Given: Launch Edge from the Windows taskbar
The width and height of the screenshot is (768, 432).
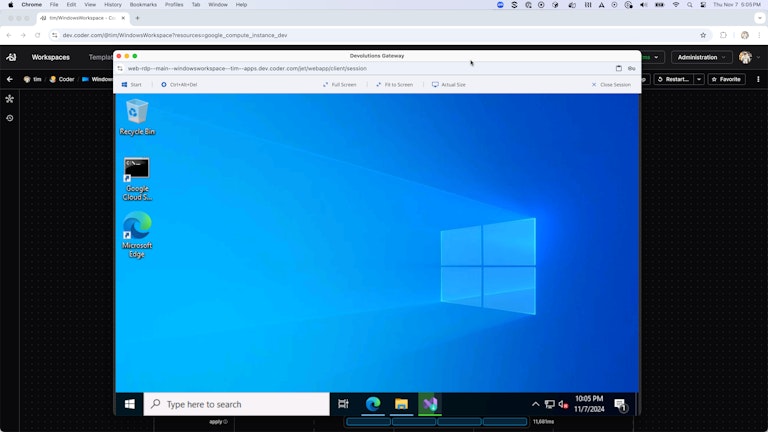Looking at the screenshot, I should pyautogui.click(x=373, y=404).
